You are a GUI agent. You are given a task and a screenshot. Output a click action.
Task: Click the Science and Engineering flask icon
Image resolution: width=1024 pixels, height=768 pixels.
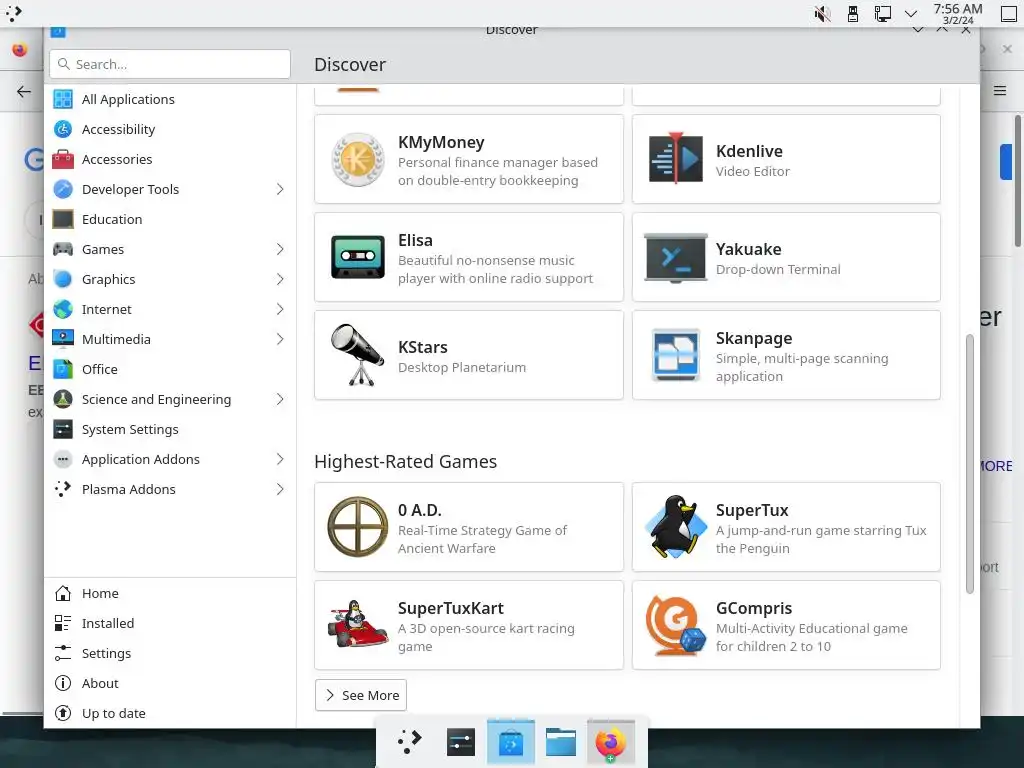tap(63, 400)
